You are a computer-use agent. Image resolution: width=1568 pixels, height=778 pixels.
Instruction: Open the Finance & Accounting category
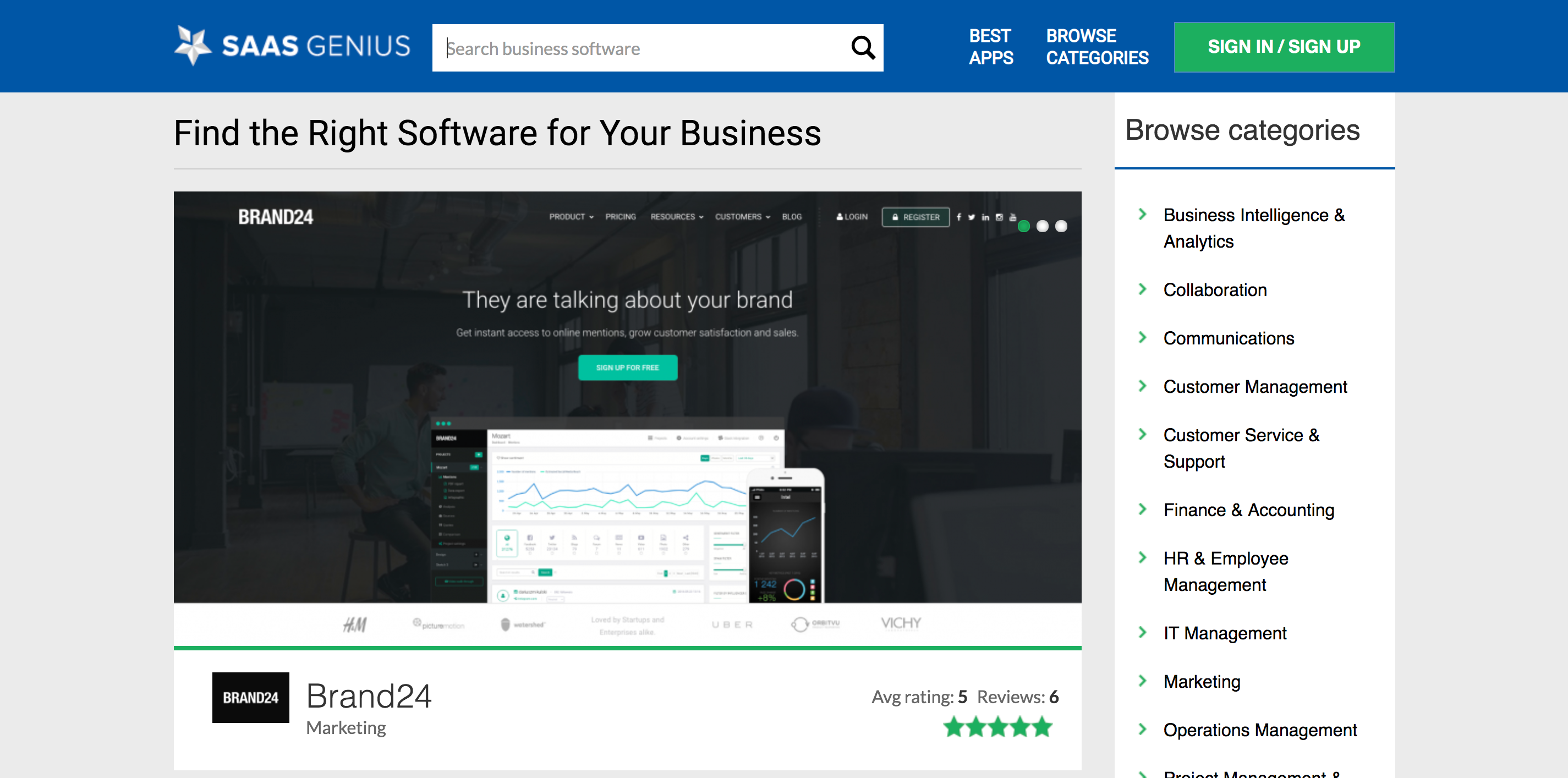(x=1248, y=510)
